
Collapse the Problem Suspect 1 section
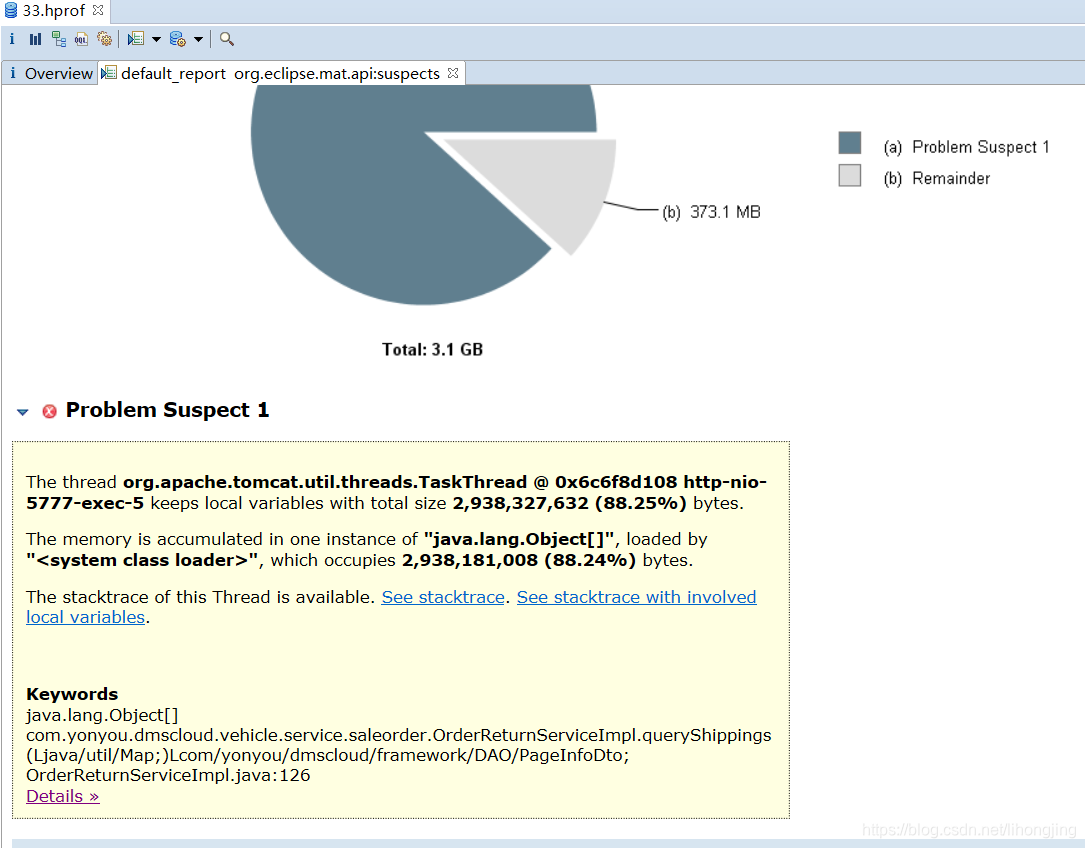point(23,412)
